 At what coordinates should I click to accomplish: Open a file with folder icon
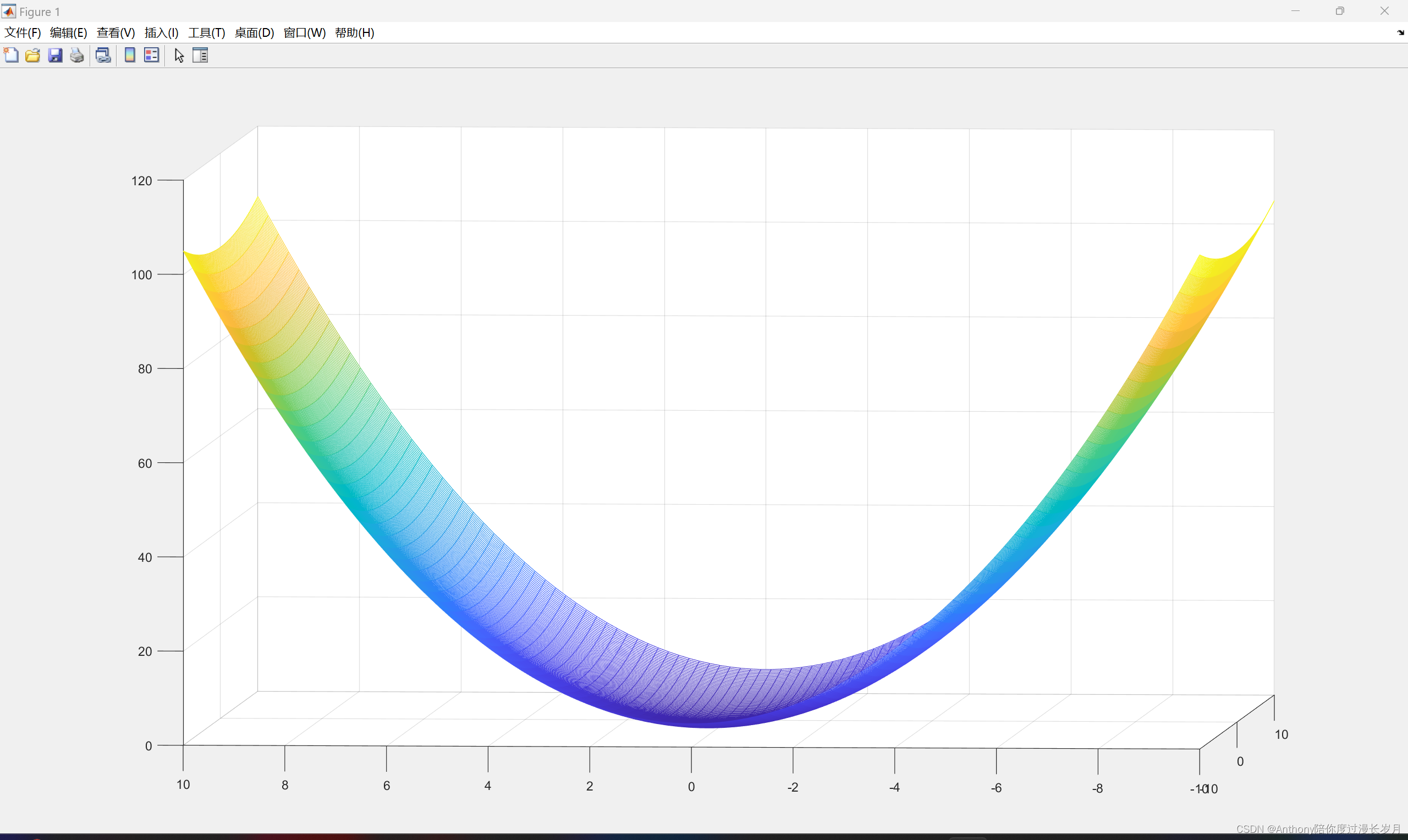[33, 56]
